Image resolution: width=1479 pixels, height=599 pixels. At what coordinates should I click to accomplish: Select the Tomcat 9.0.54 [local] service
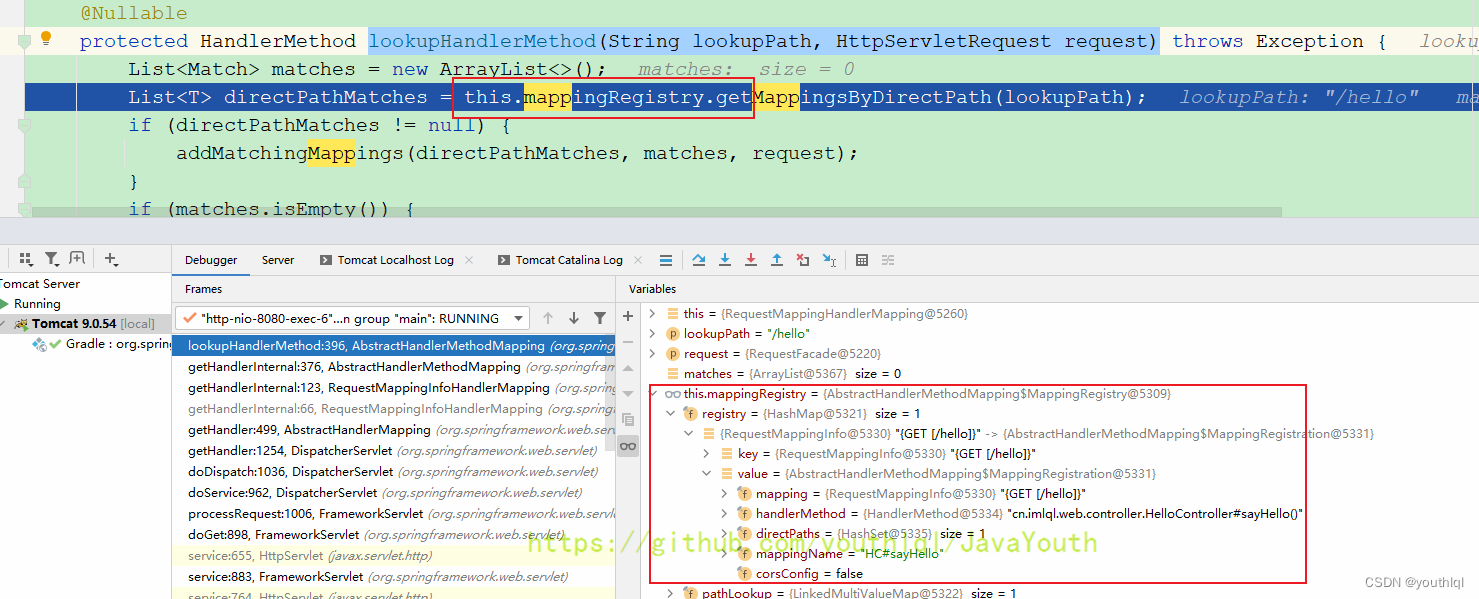[85, 324]
